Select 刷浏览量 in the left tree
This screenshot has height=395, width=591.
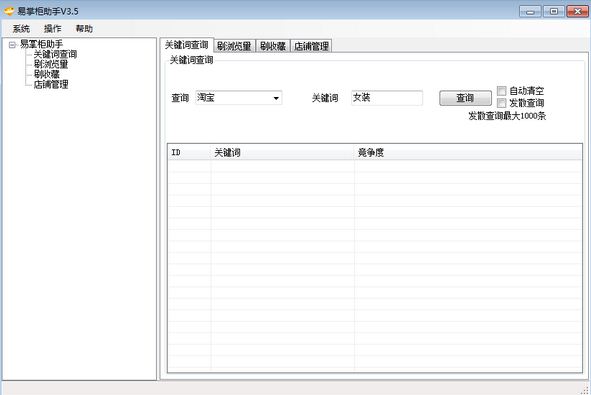point(51,64)
